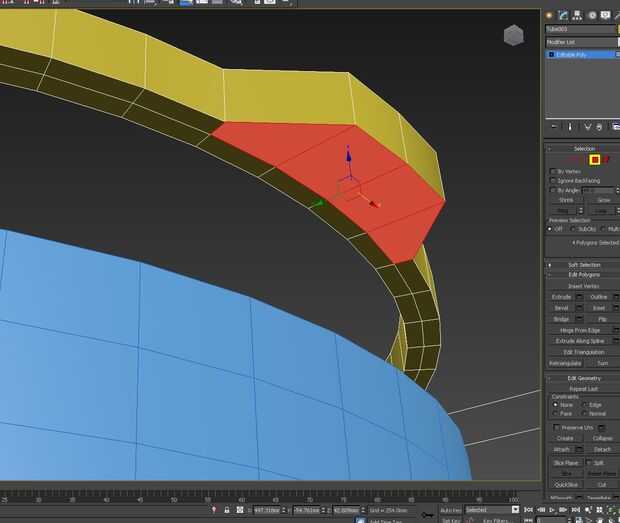Open the Modifier List dropdown

582,42
